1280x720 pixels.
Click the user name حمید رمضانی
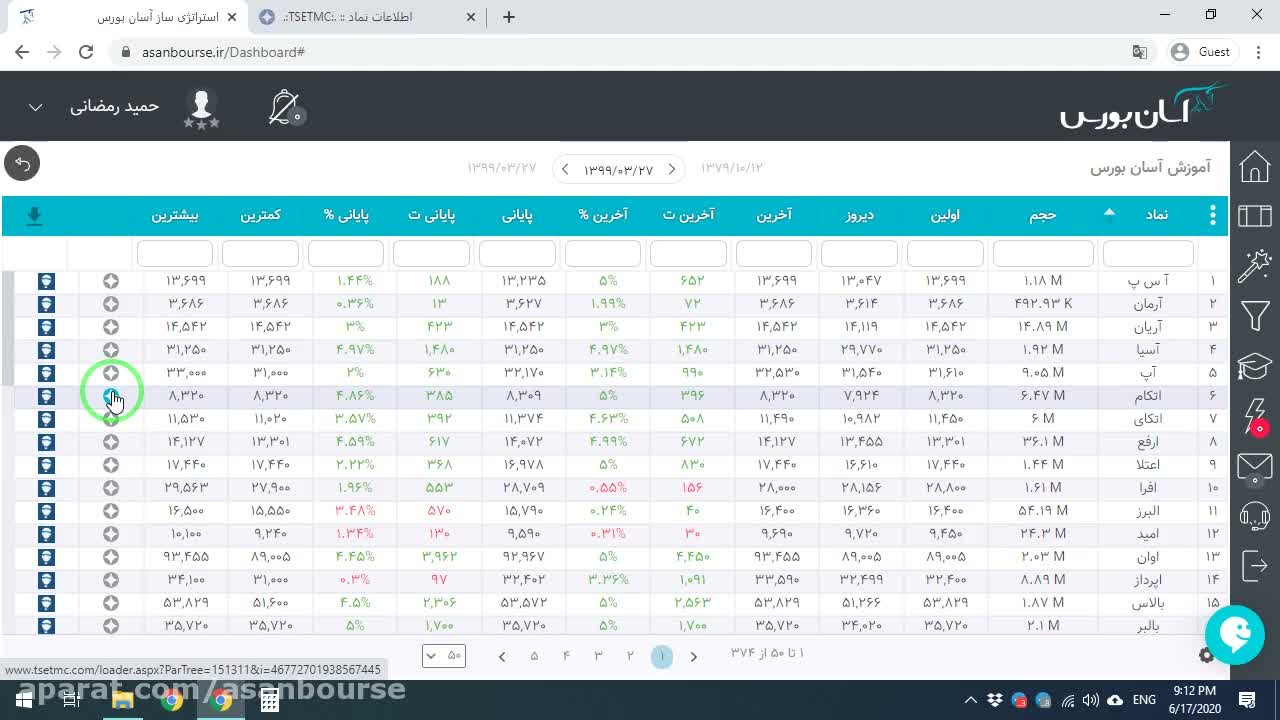tap(115, 106)
